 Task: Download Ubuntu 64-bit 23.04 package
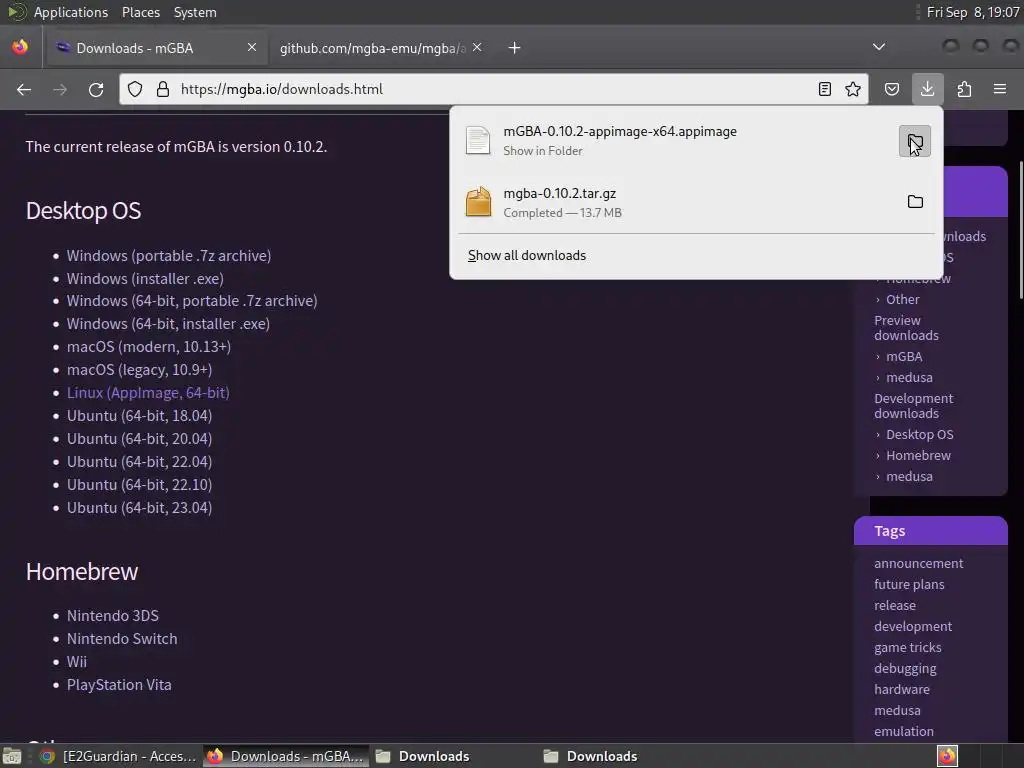[x=140, y=507]
